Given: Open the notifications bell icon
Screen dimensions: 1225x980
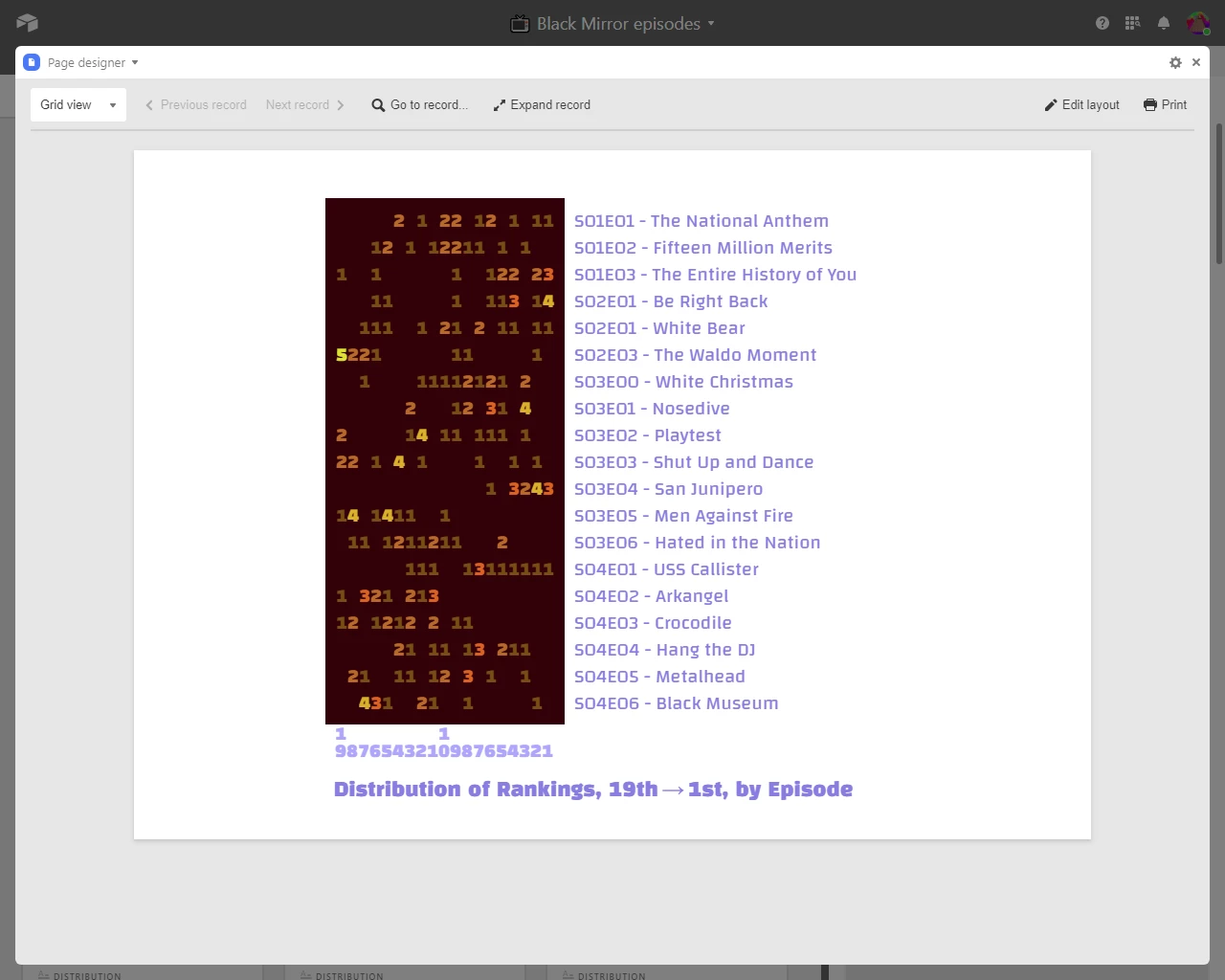Looking at the screenshot, I should [1164, 23].
